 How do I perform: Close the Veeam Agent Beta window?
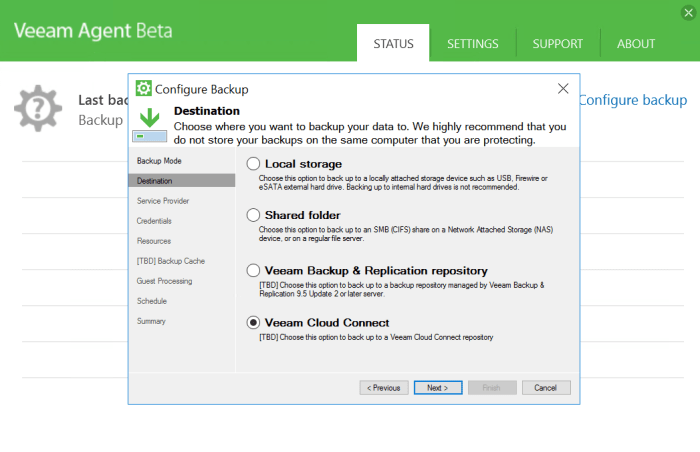[x=688, y=13]
